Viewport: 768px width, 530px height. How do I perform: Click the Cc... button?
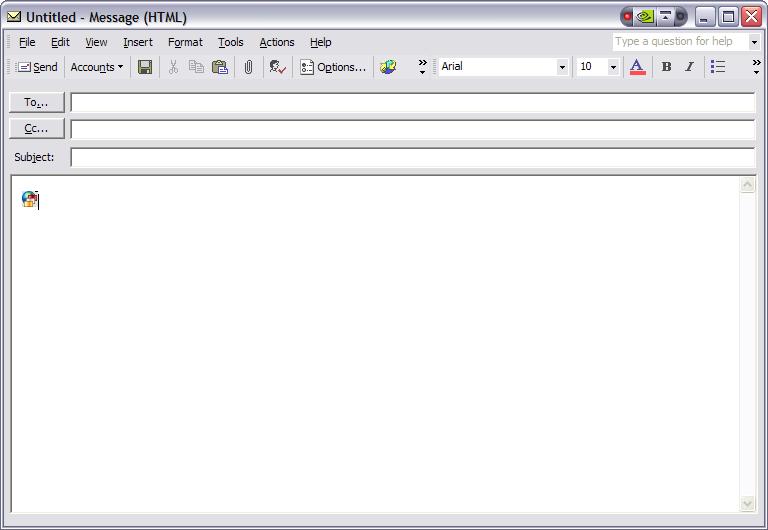[37, 129]
